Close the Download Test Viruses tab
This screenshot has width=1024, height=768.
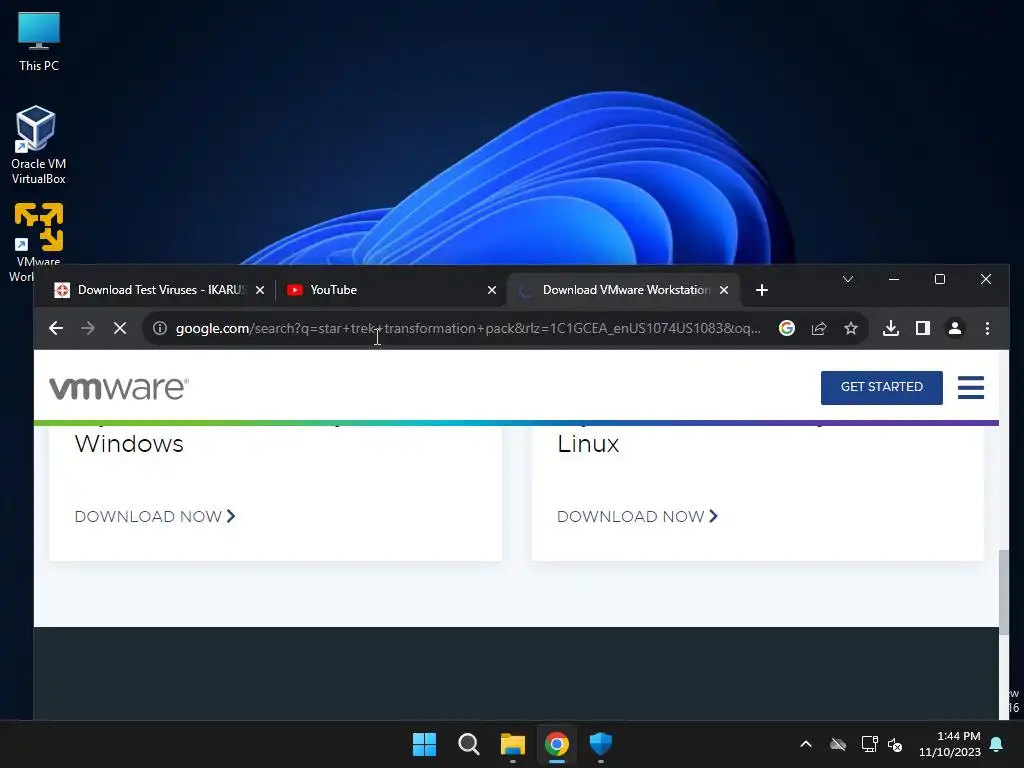260,290
